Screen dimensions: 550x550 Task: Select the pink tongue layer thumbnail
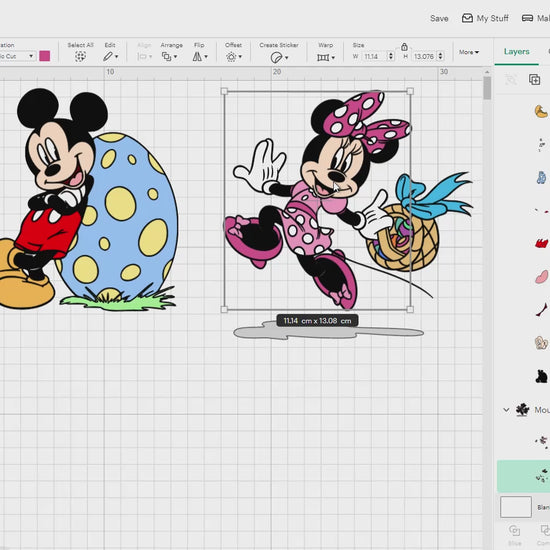coord(541,276)
